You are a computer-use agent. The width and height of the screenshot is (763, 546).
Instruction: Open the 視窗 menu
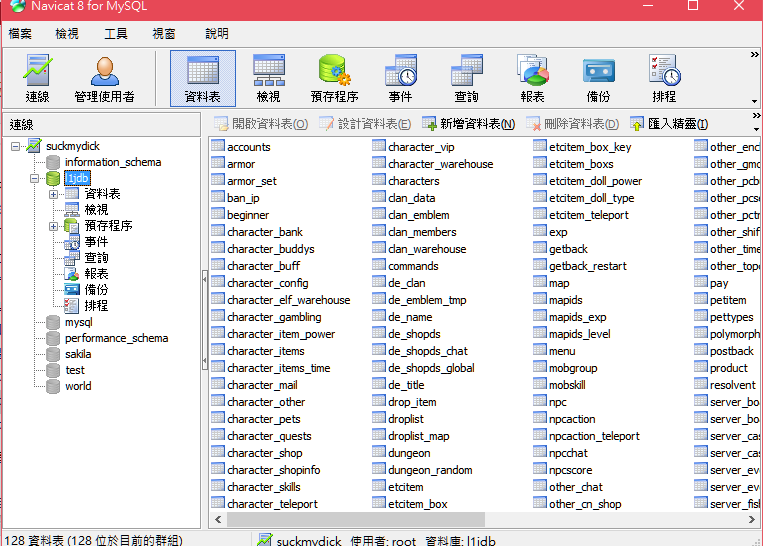[164, 34]
